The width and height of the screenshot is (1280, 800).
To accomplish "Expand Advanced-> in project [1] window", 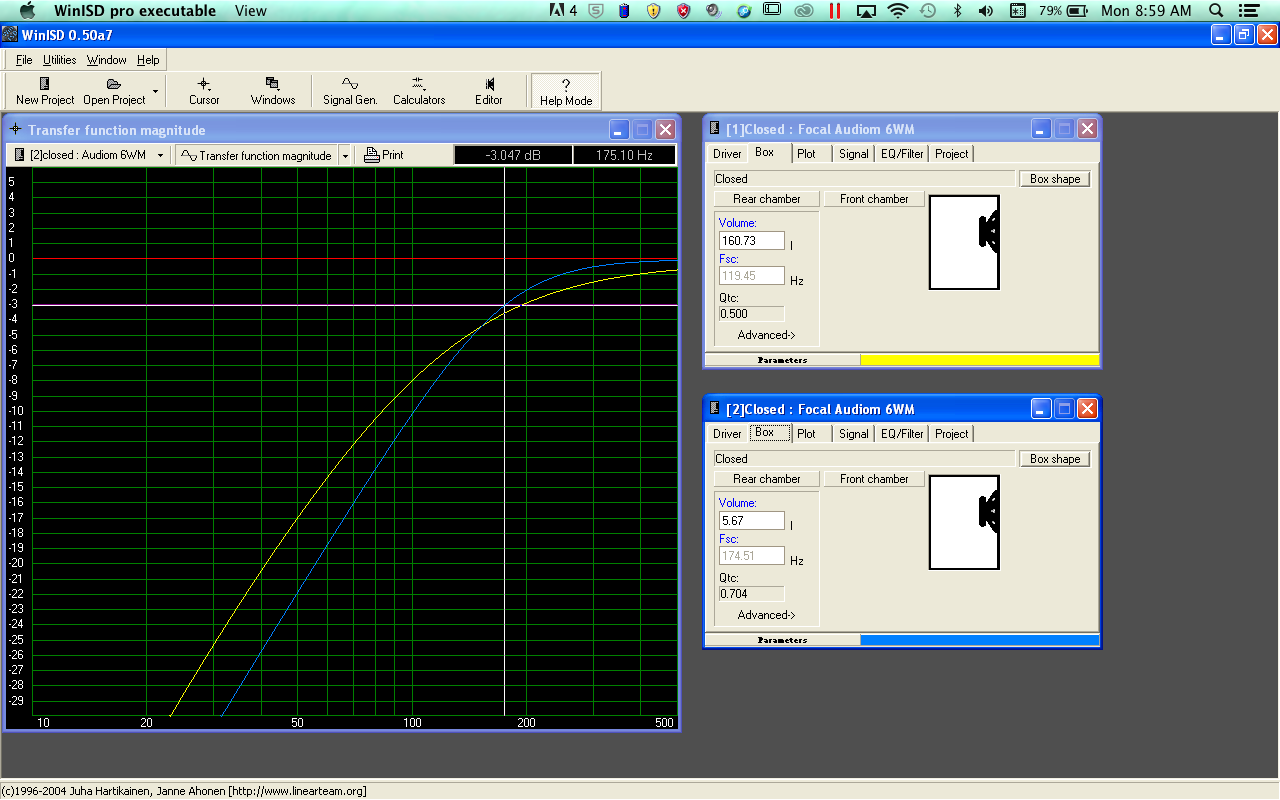I will tap(766, 335).
